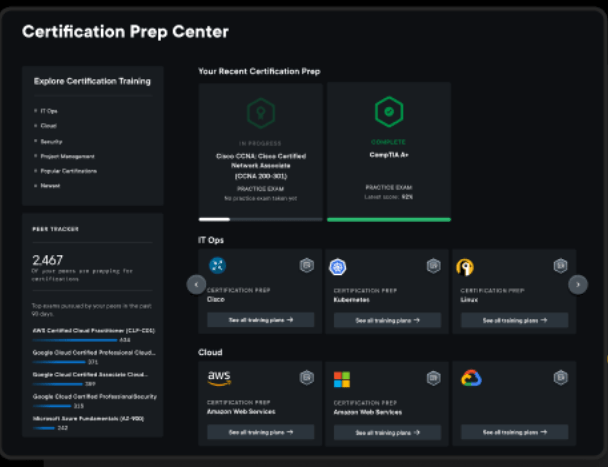Image resolution: width=608 pixels, height=467 pixels.
Task: Click 'Amazon Web Services' on the aws-logo card
Action: pyautogui.click(x=241, y=412)
